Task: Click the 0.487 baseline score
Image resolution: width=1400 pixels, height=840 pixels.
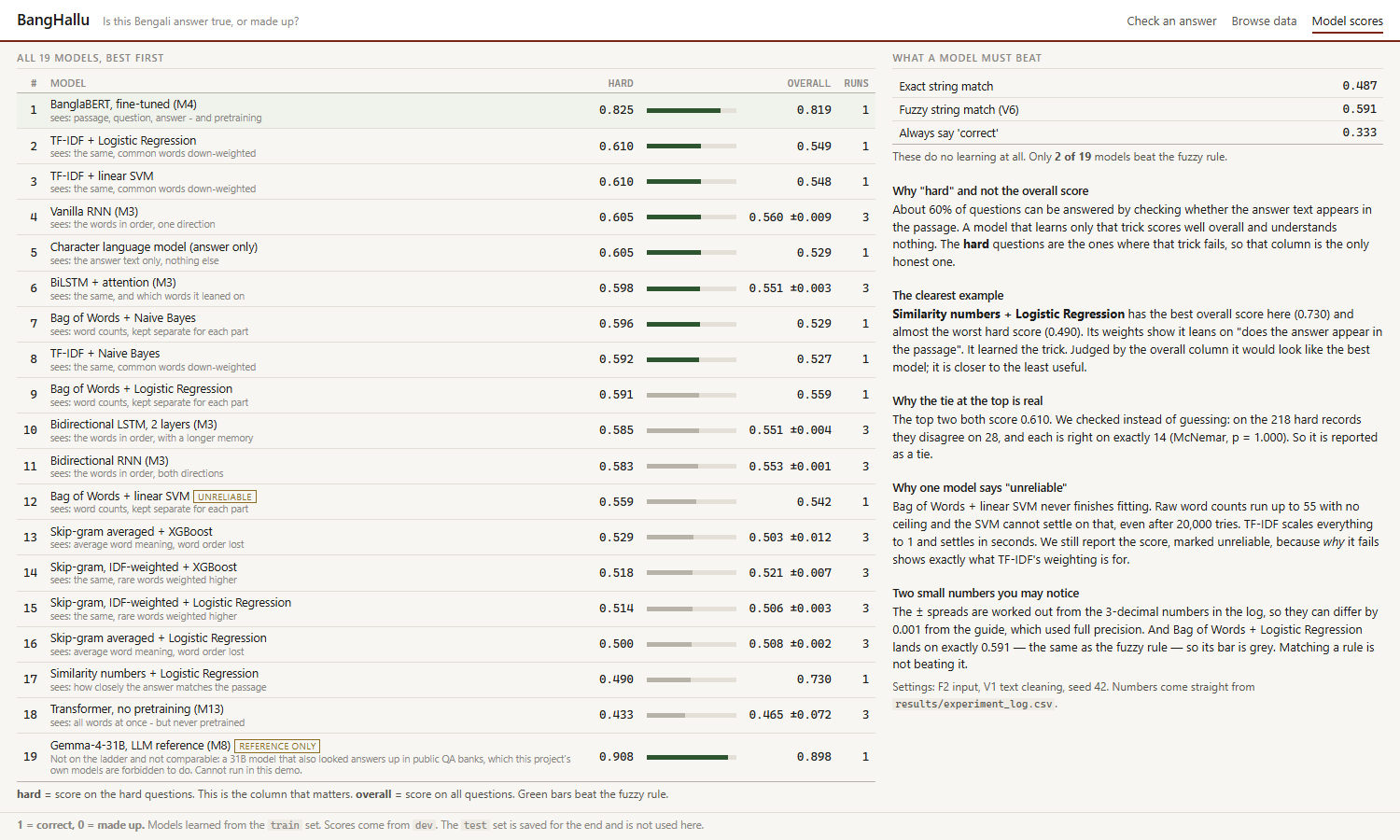Action: pos(1360,86)
